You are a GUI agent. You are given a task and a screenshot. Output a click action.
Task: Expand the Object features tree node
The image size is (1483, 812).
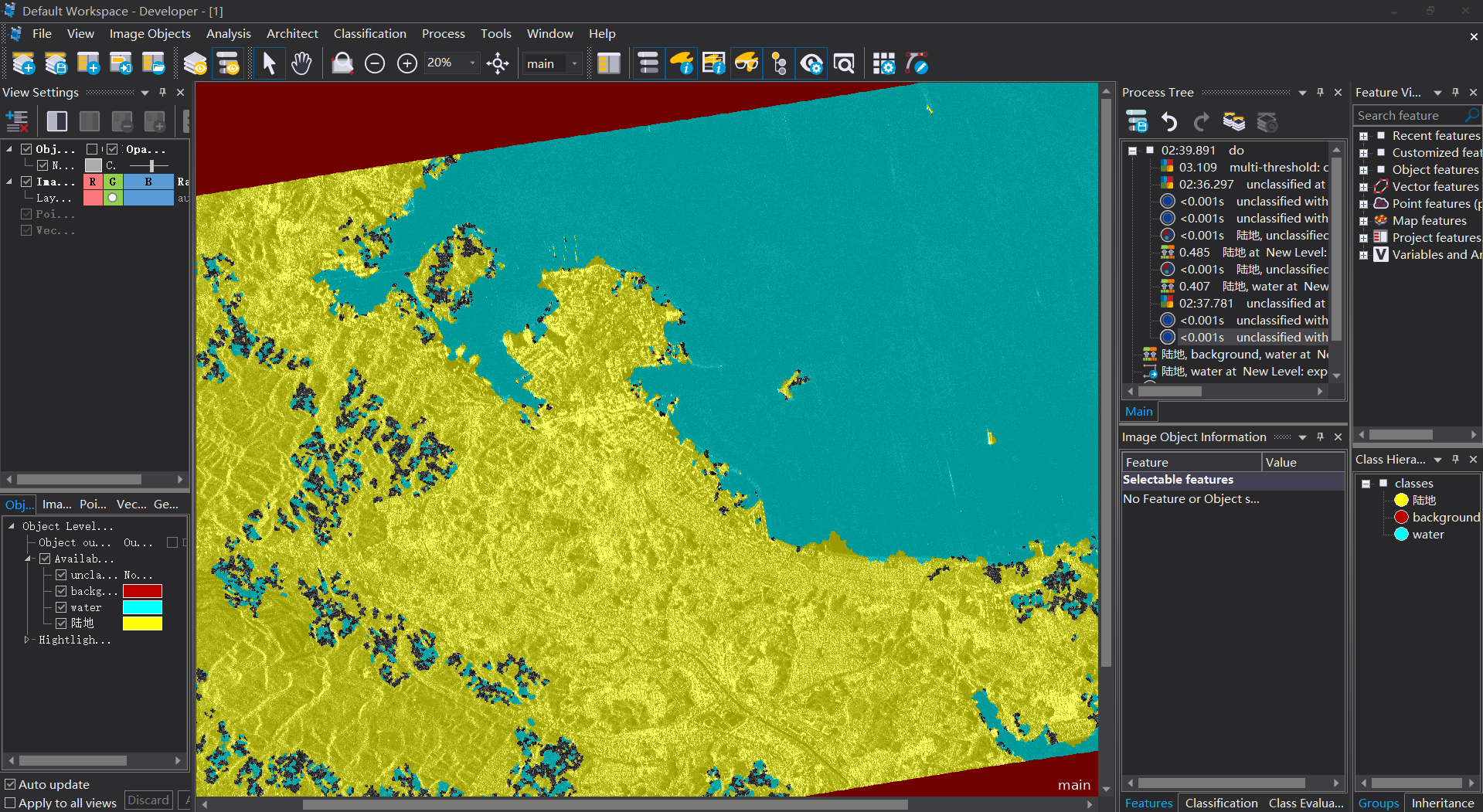pyautogui.click(x=1363, y=170)
